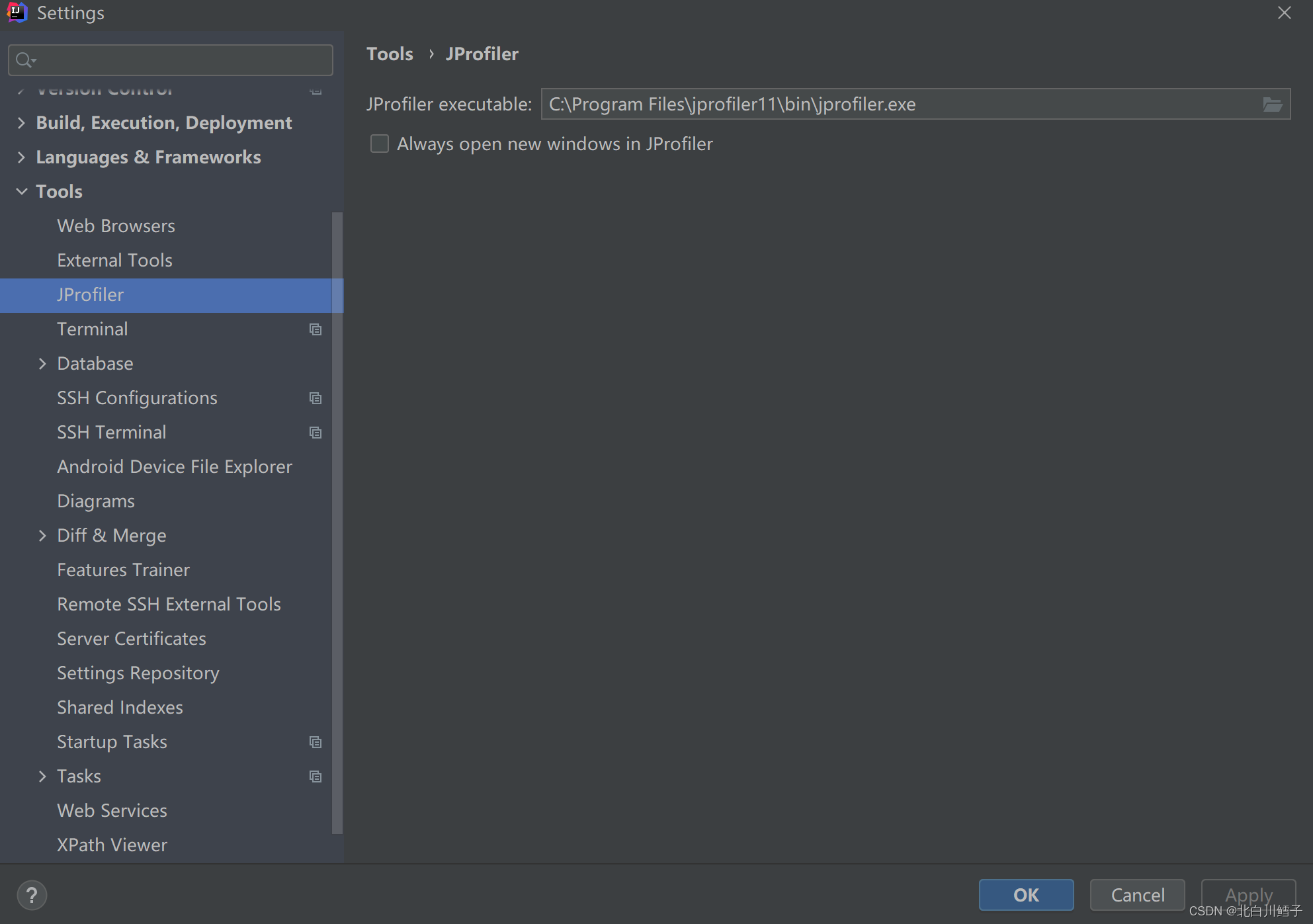
Task: Select XPath Viewer in sidebar
Action: pyautogui.click(x=111, y=845)
